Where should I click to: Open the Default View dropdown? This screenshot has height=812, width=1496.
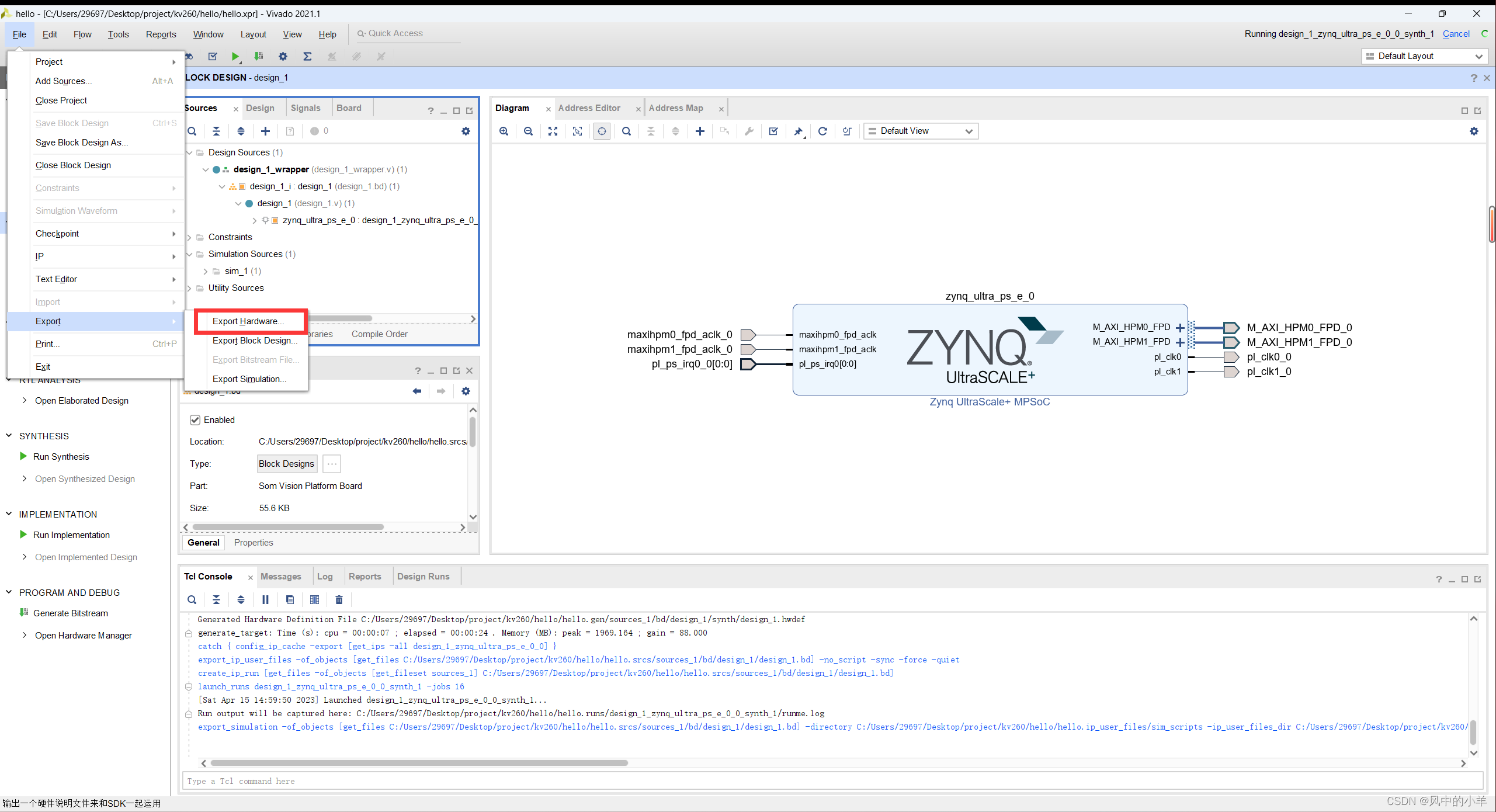pos(921,131)
